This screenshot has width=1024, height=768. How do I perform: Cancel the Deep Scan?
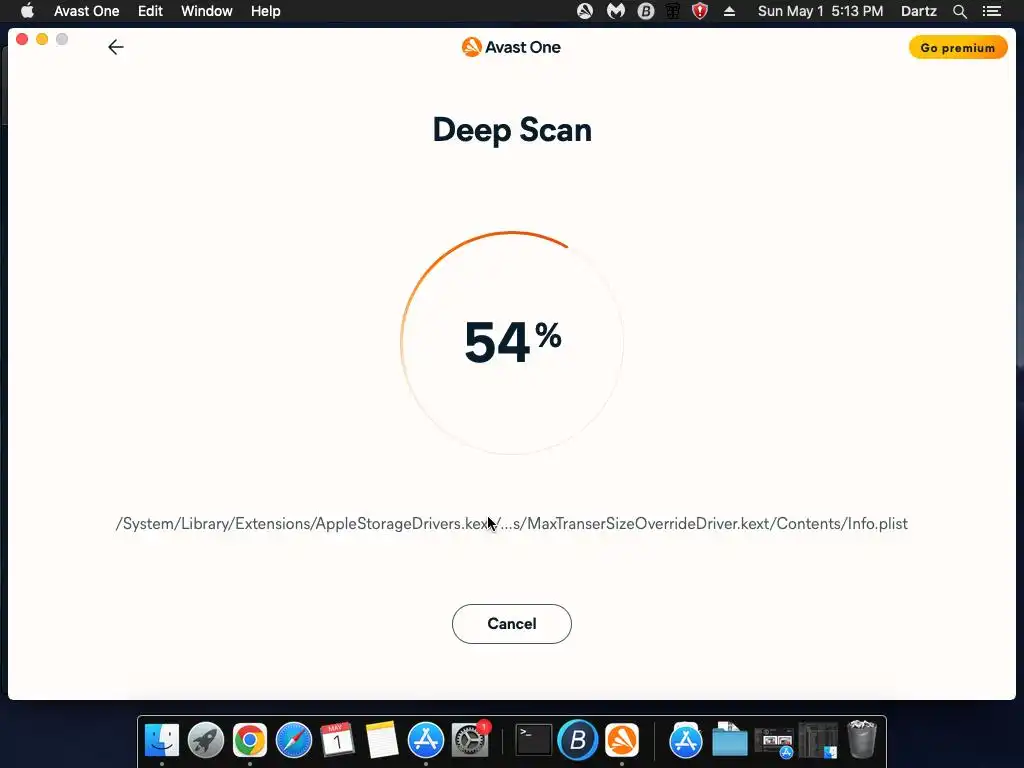point(511,624)
